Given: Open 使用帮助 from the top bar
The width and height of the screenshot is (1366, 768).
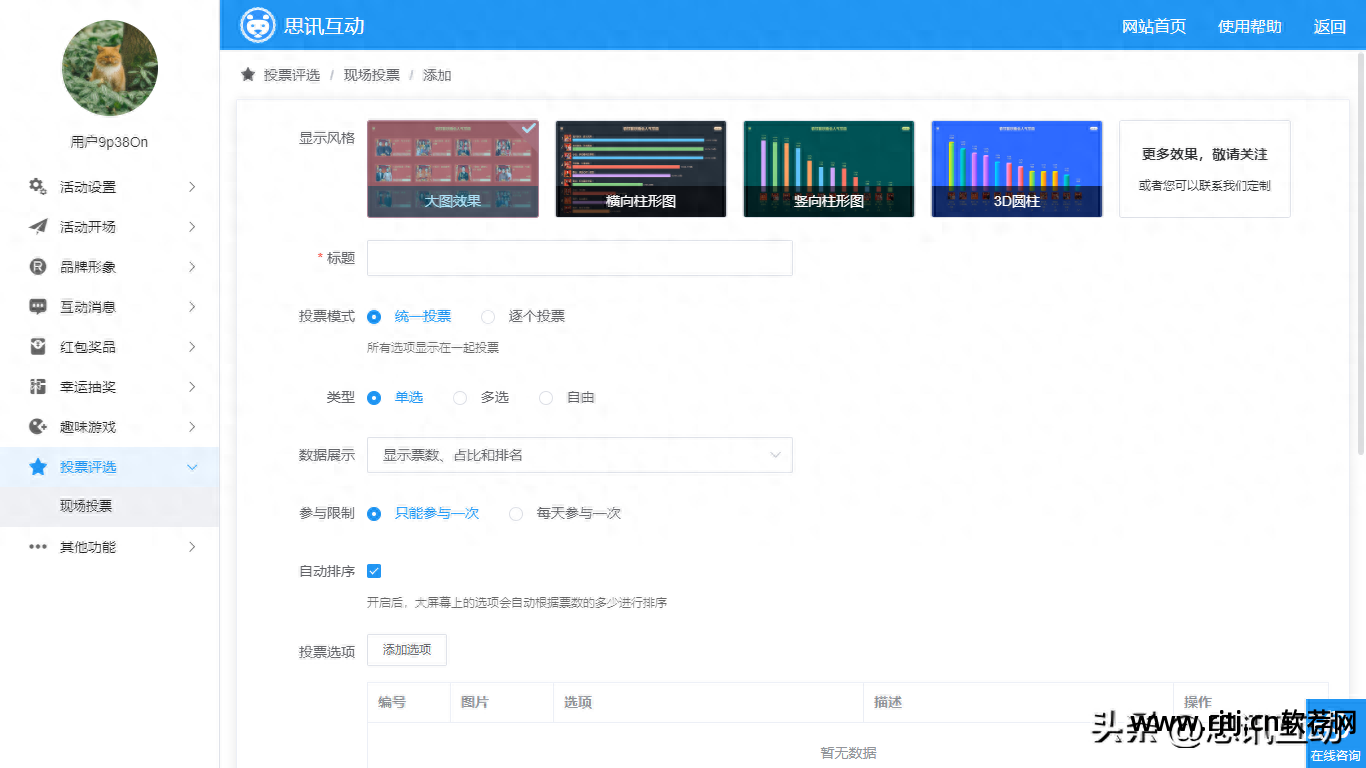Looking at the screenshot, I should click(1249, 28).
